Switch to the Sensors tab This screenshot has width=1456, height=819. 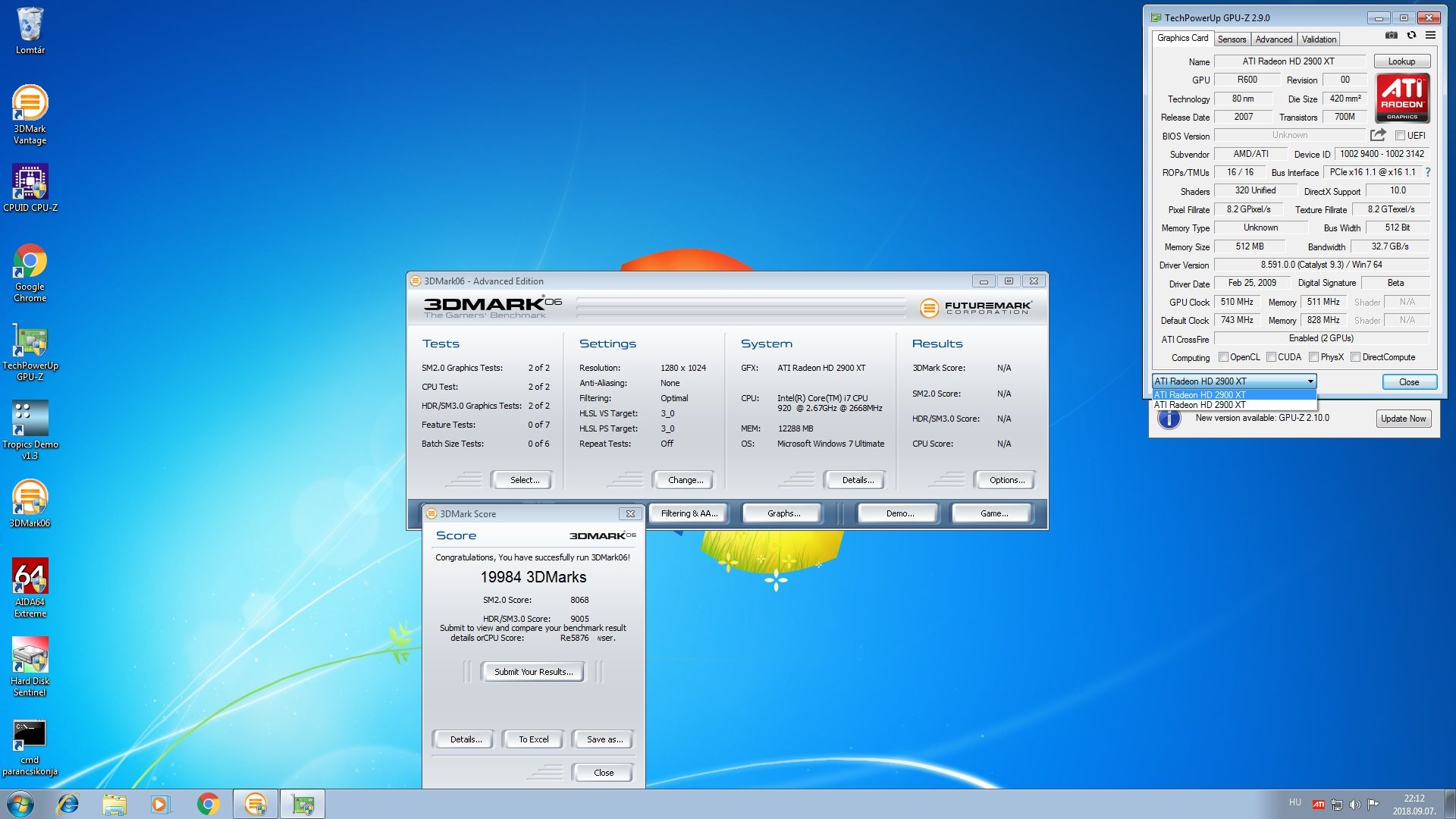point(1232,39)
